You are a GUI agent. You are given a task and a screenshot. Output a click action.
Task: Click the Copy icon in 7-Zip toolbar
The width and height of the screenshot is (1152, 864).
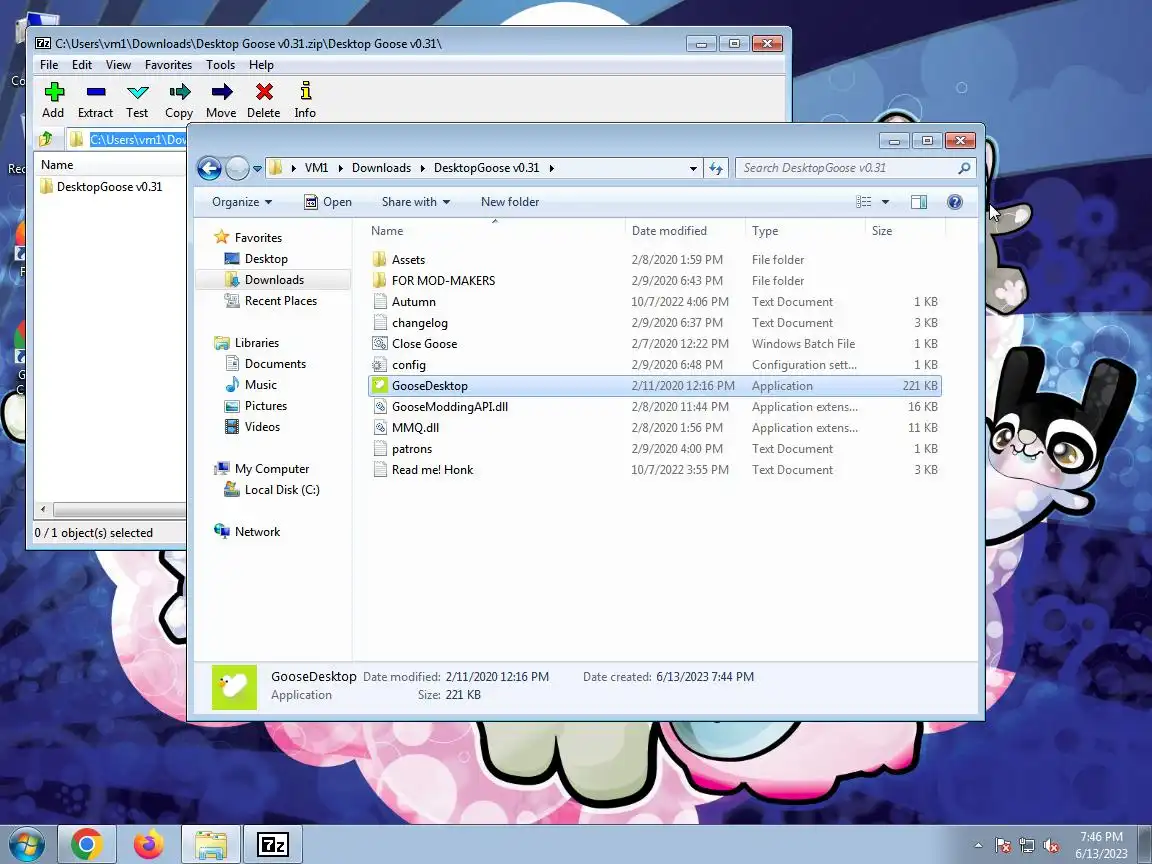[179, 100]
